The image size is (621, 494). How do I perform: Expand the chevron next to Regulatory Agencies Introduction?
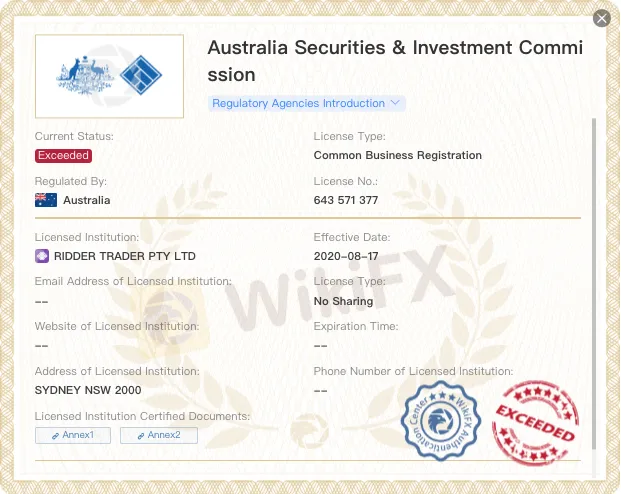[395, 103]
